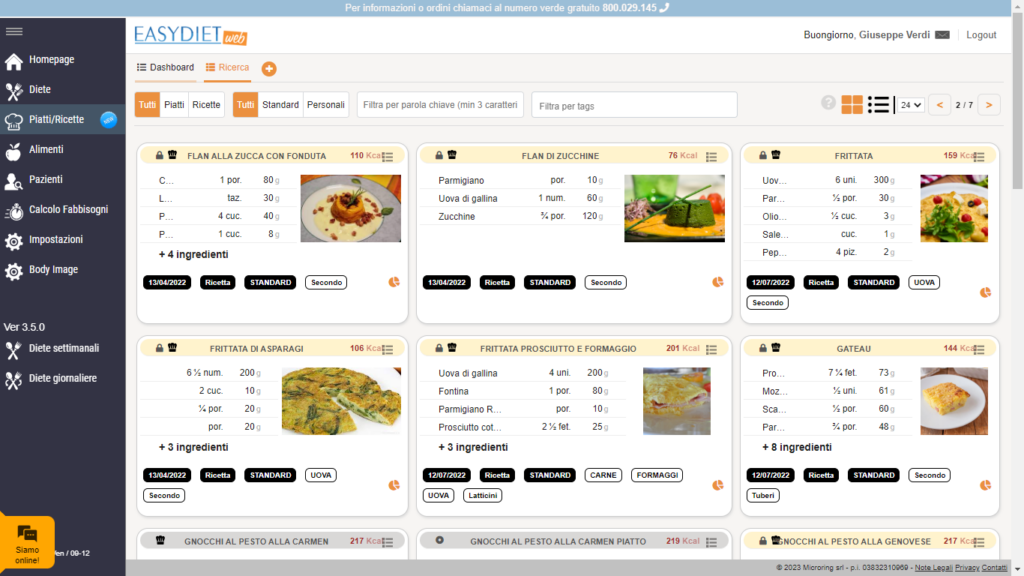Click the CARNE tag
The image size is (1024, 576).
603,475
